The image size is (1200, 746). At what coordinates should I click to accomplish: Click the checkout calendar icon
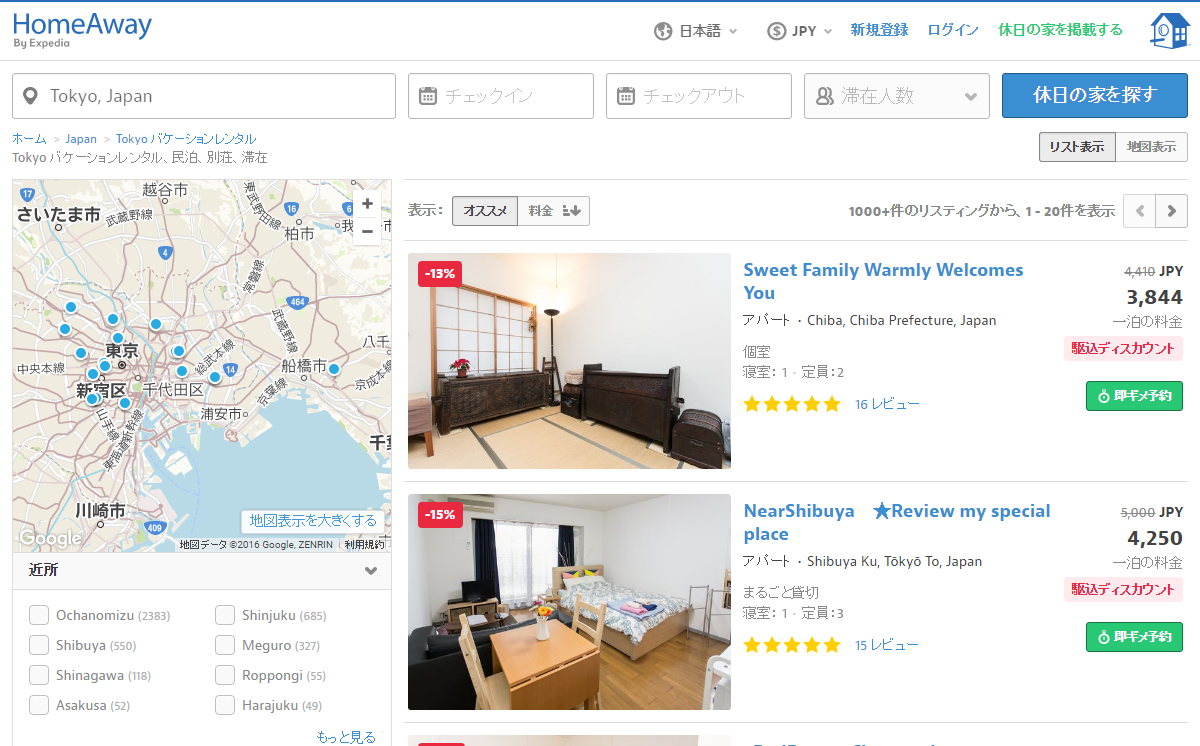click(626, 96)
